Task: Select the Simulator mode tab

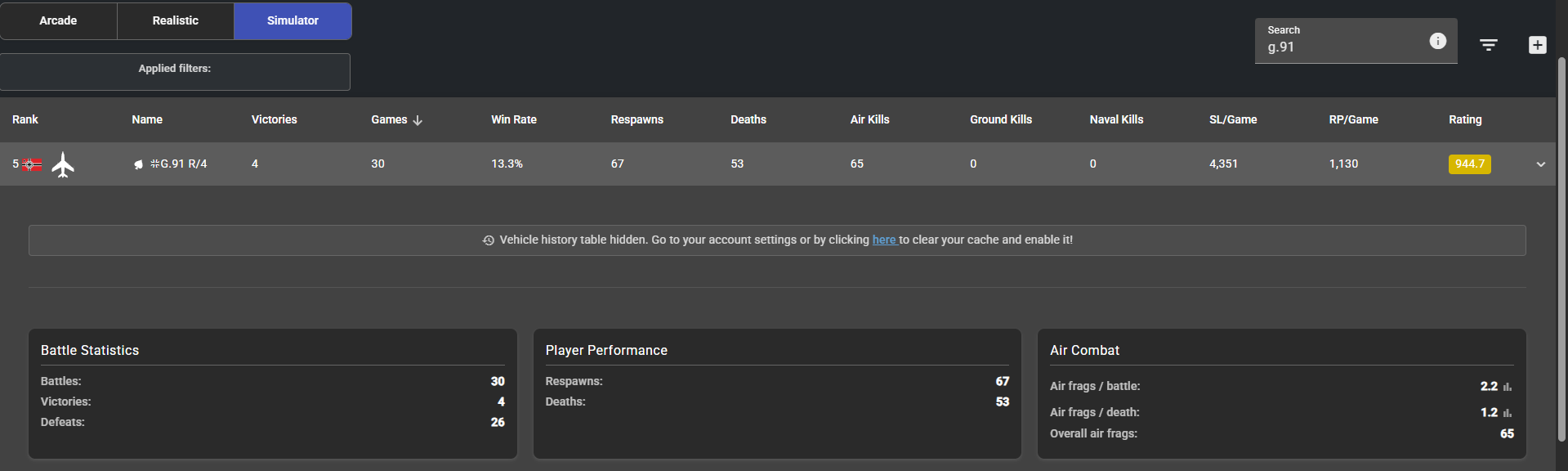Action: click(x=293, y=20)
